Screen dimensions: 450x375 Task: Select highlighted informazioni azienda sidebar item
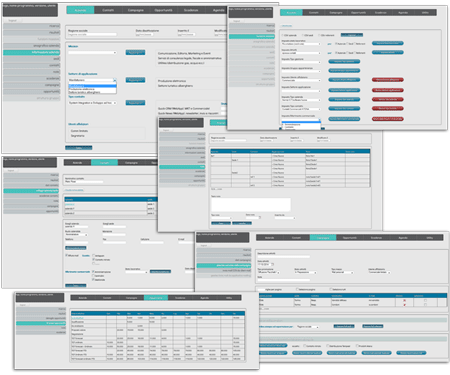[32, 52]
